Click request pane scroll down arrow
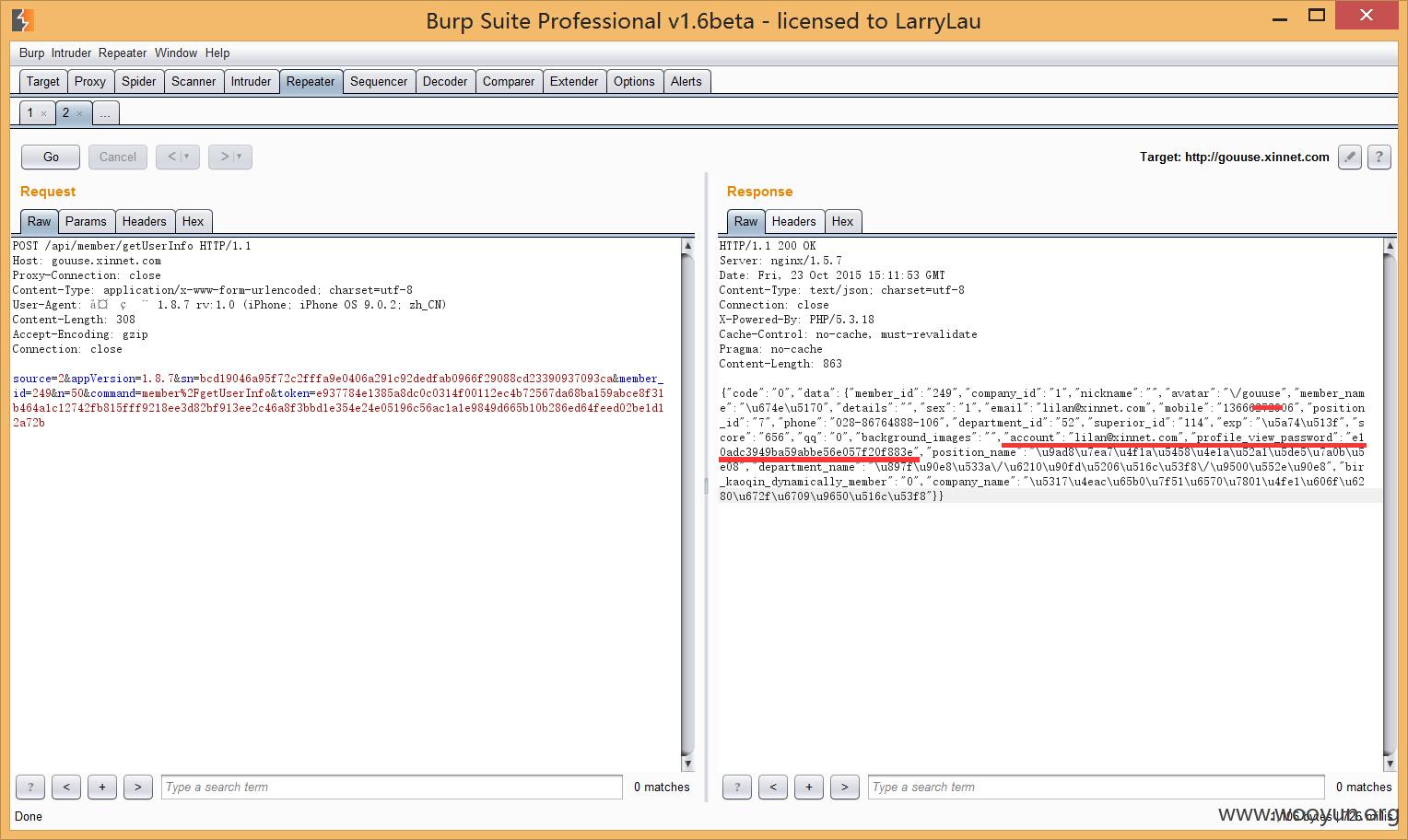Viewport: 1408px width, 840px height. pos(687,764)
